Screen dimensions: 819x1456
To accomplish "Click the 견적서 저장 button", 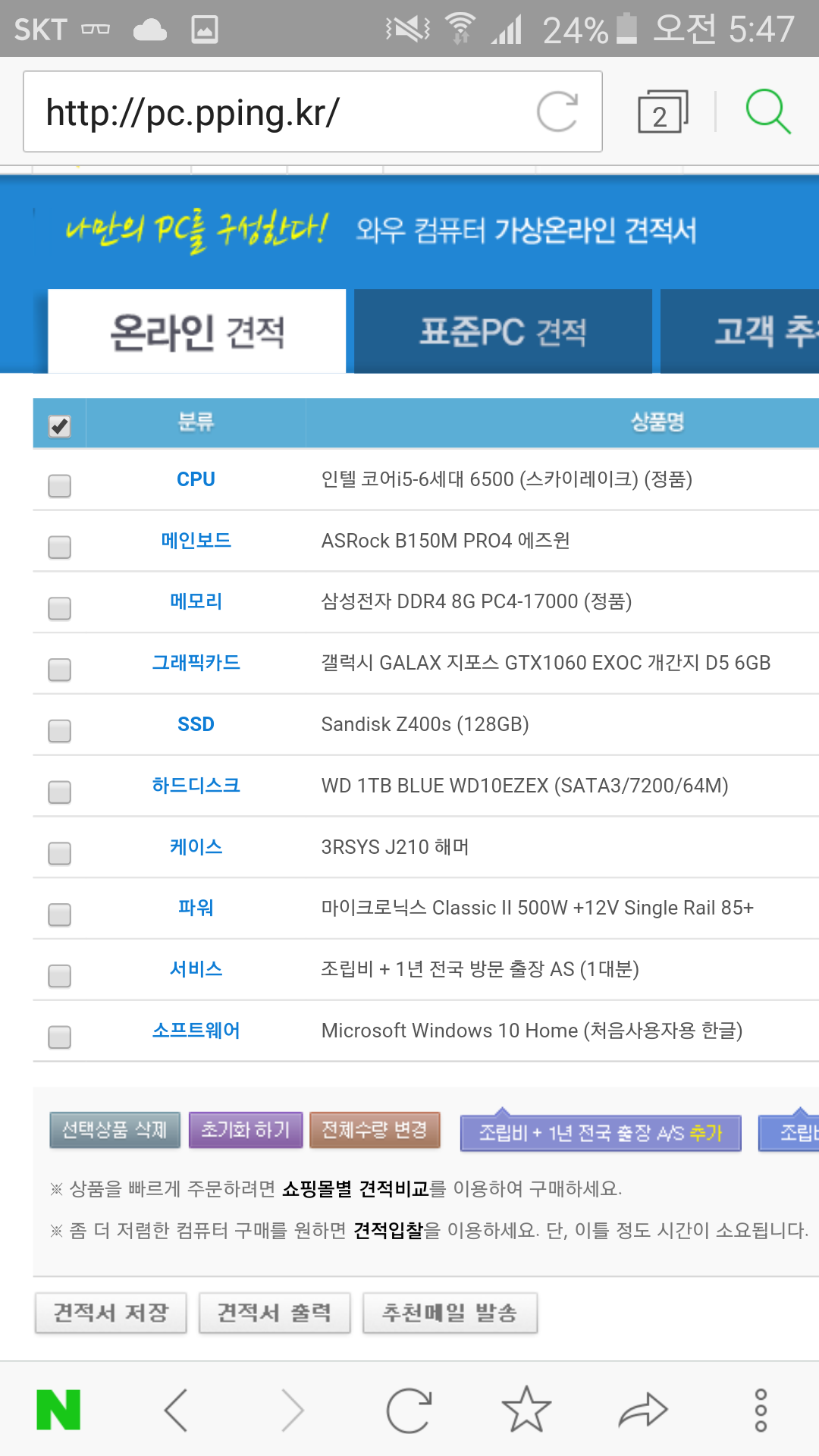I will coord(111,1313).
